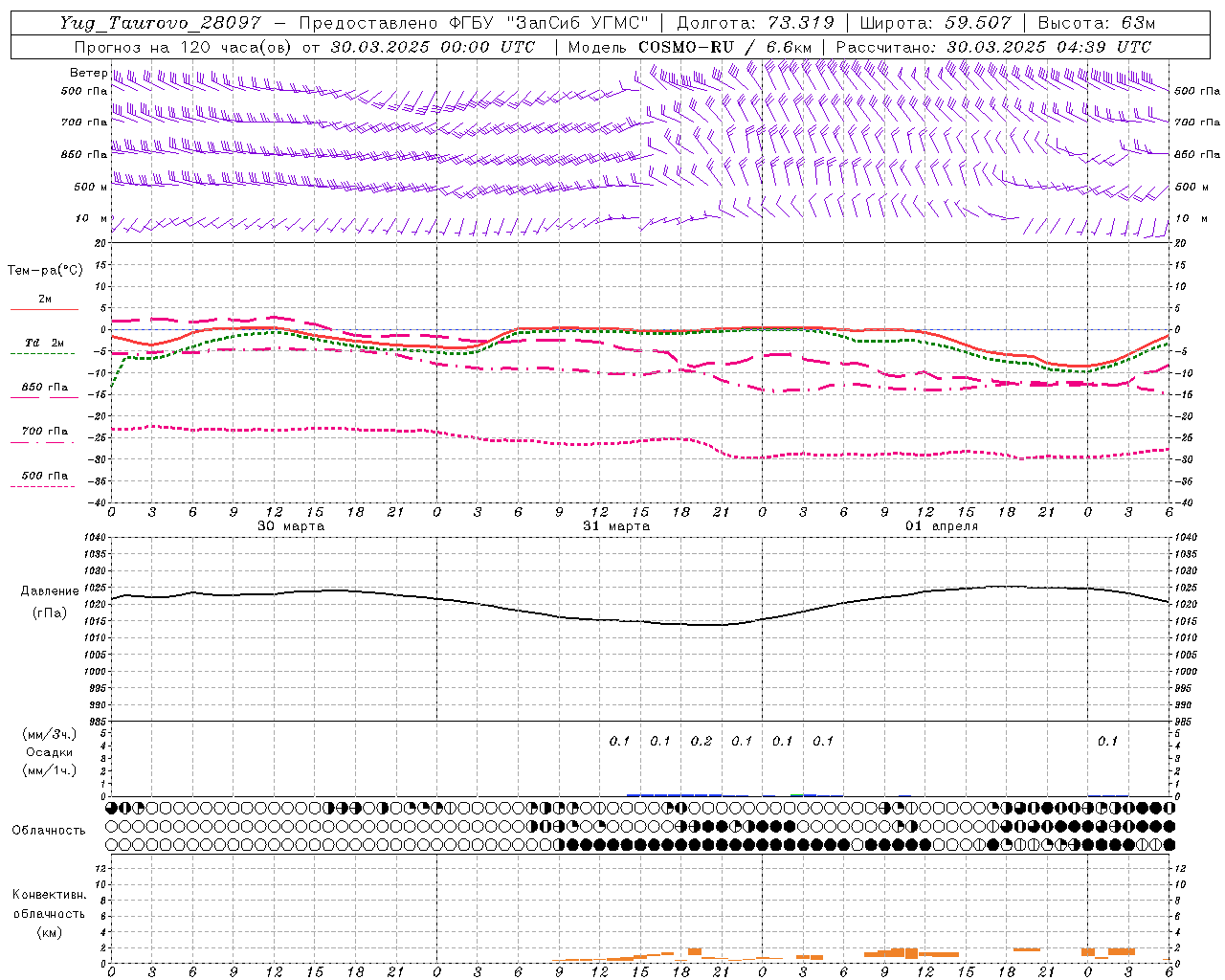
Task: Click the 850 гПа wind level label on left
Action: pos(84,154)
